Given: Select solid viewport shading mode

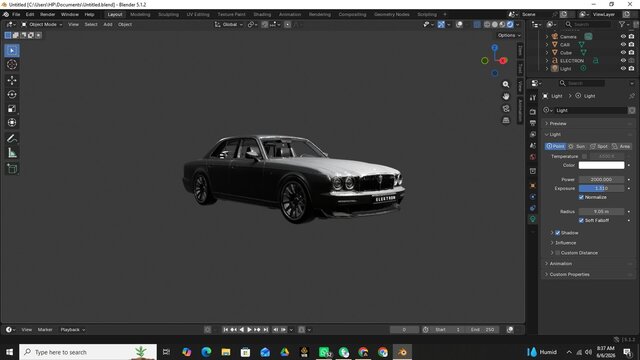Looking at the screenshot, I should click(495, 24).
